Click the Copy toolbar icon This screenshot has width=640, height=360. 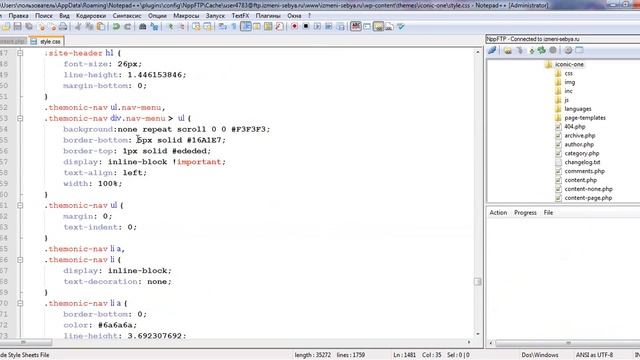(89, 27)
